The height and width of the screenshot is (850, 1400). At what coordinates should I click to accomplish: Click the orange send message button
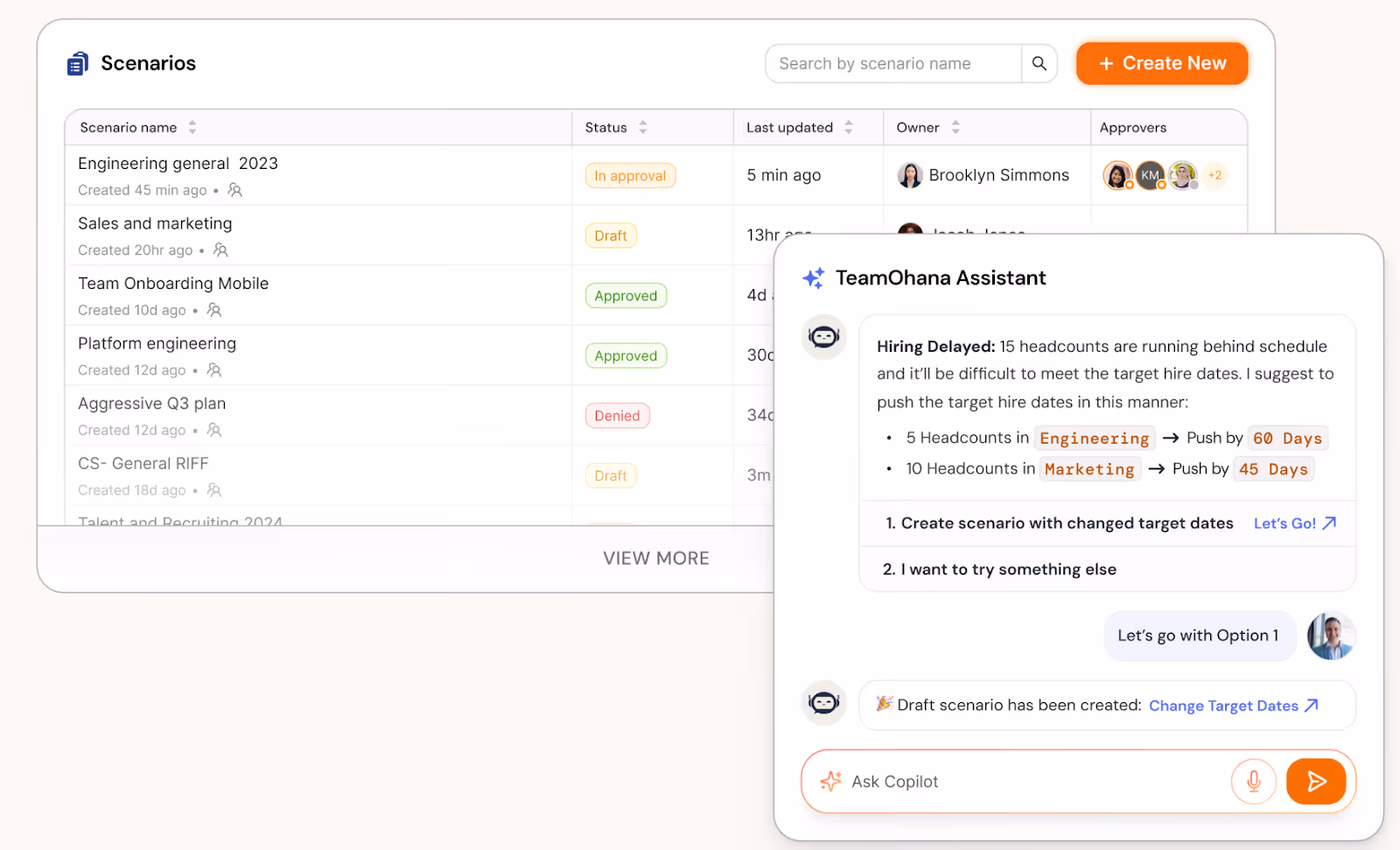1316,781
